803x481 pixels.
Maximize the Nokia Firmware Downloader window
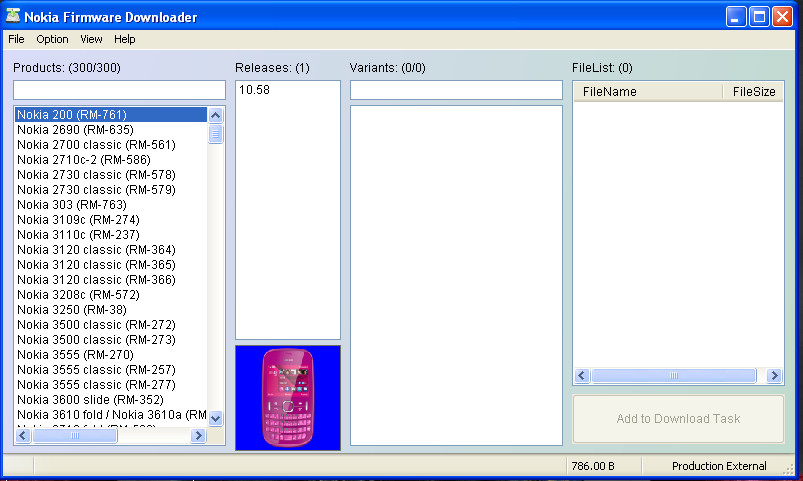759,16
